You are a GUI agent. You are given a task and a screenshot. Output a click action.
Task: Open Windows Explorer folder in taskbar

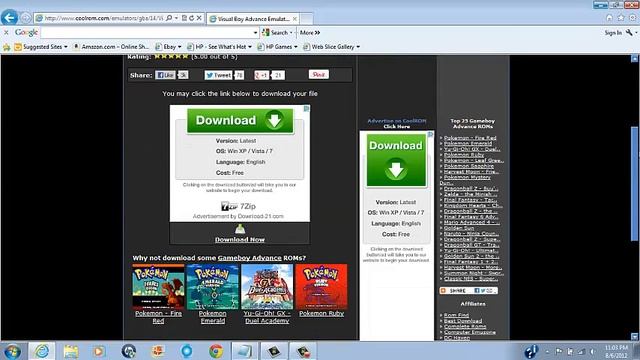(x=71, y=351)
